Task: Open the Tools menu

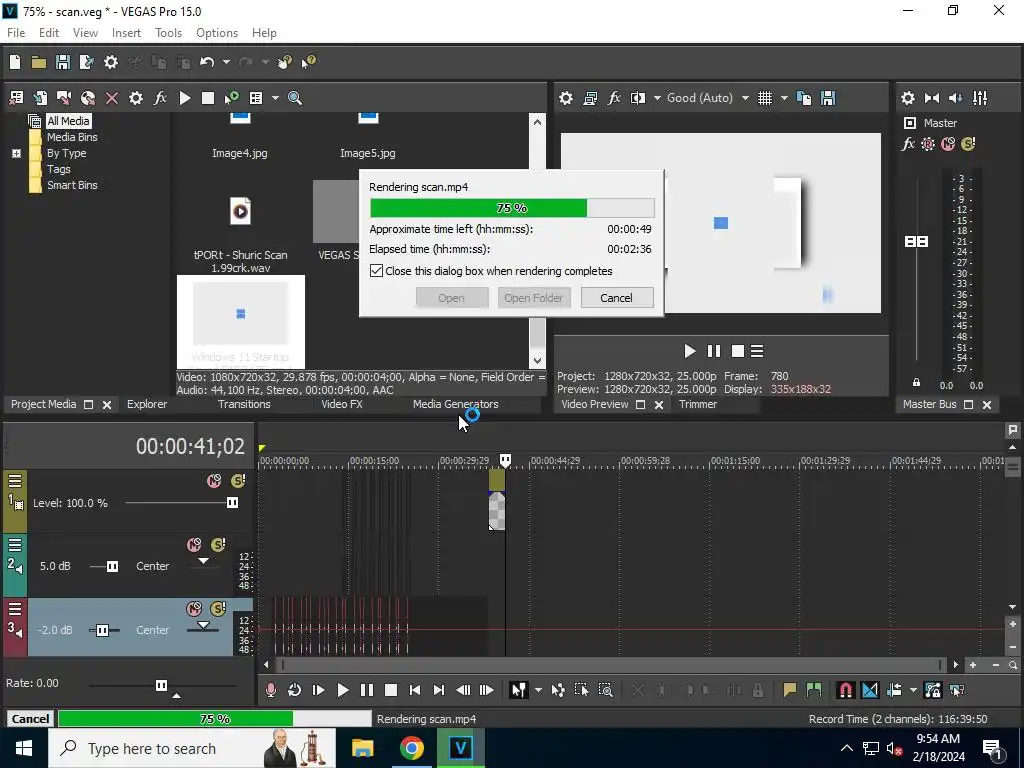Action: [168, 33]
